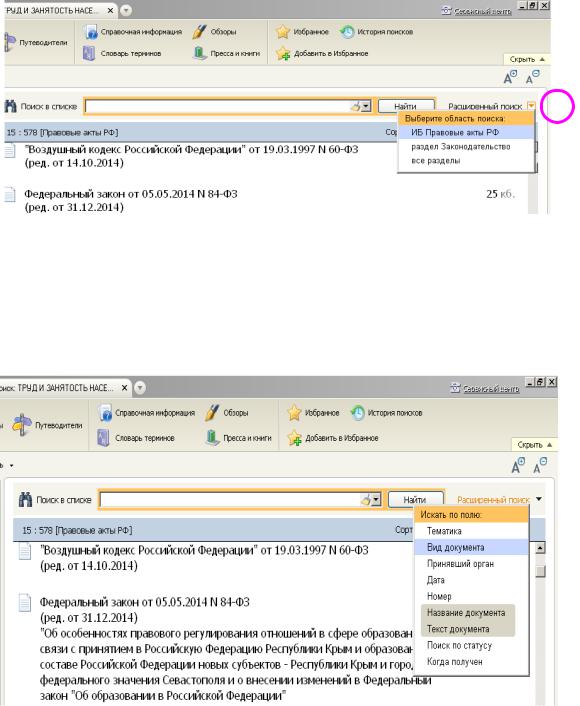The width and height of the screenshot is (580, 706).
Task: Open Справочная информация in the upper window
Action: pyautogui.click(x=133, y=32)
